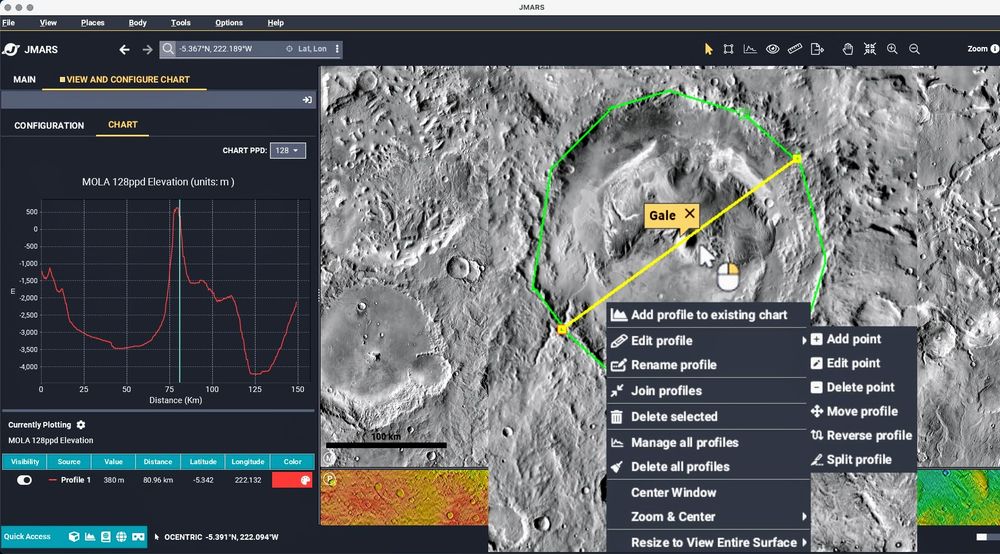Open the search bar kebab menu

tap(337, 48)
